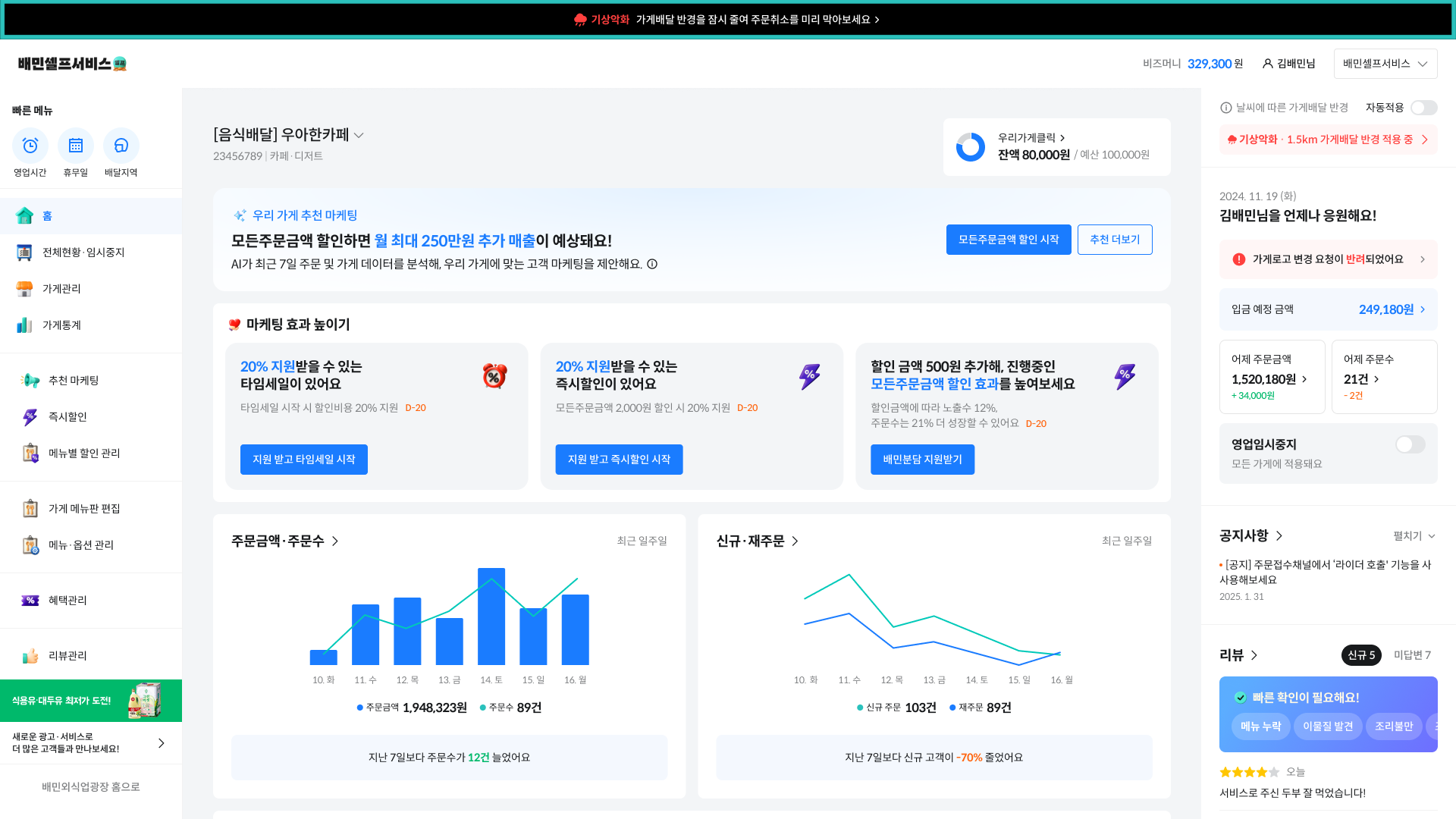Image resolution: width=1456 pixels, height=819 pixels.
Task: Click the 배민셀프서비스 logo
Action: point(73,64)
